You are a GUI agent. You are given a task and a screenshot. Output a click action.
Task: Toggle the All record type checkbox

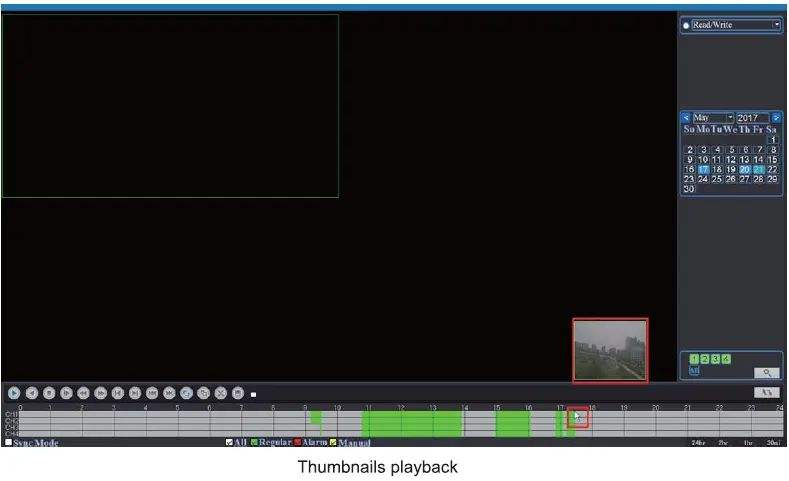pyautogui.click(x=229, y=442)
